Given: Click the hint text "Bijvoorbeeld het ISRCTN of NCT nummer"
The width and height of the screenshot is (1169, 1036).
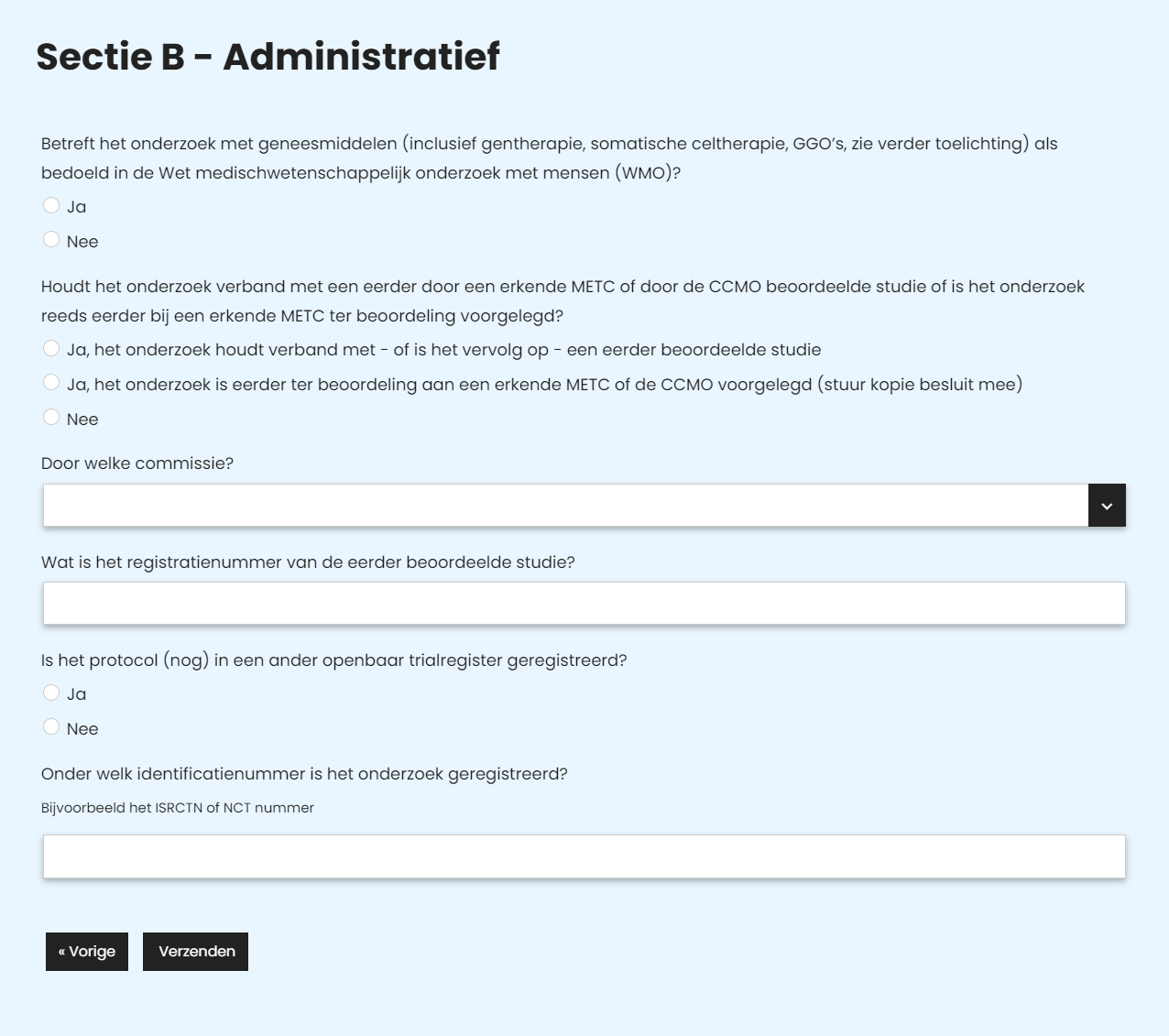Looking at the screenshot, I should pyautogui.click(x=177, y=808).
